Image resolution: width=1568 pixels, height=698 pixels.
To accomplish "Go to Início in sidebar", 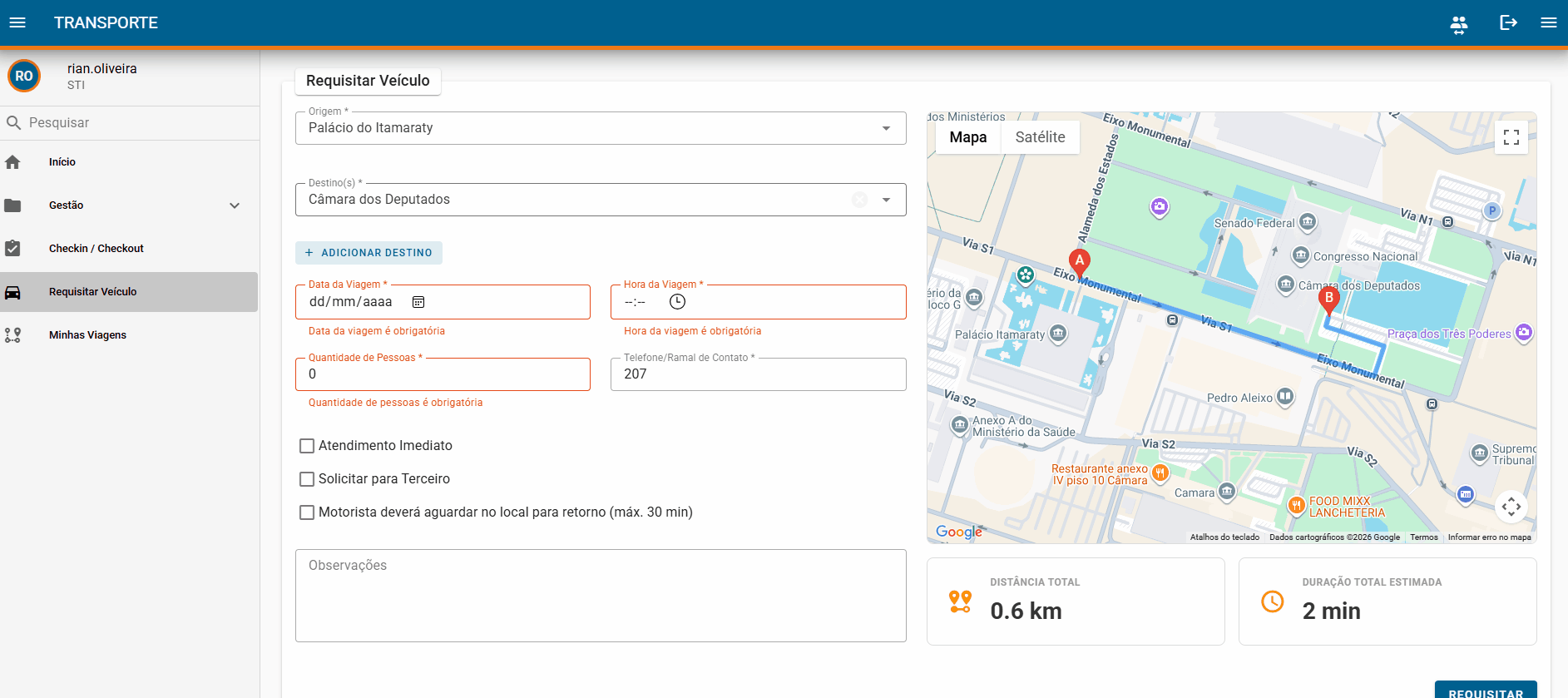I will [129, 162].
